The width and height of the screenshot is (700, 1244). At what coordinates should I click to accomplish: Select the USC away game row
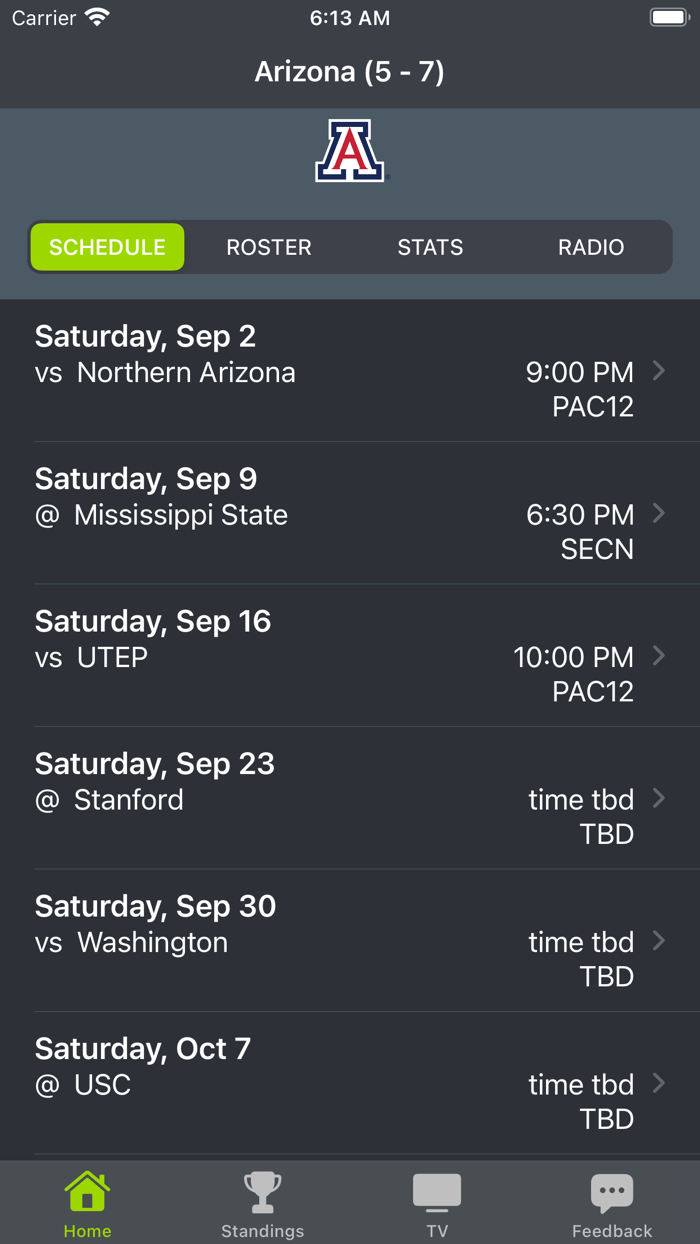click(350, 1083)
